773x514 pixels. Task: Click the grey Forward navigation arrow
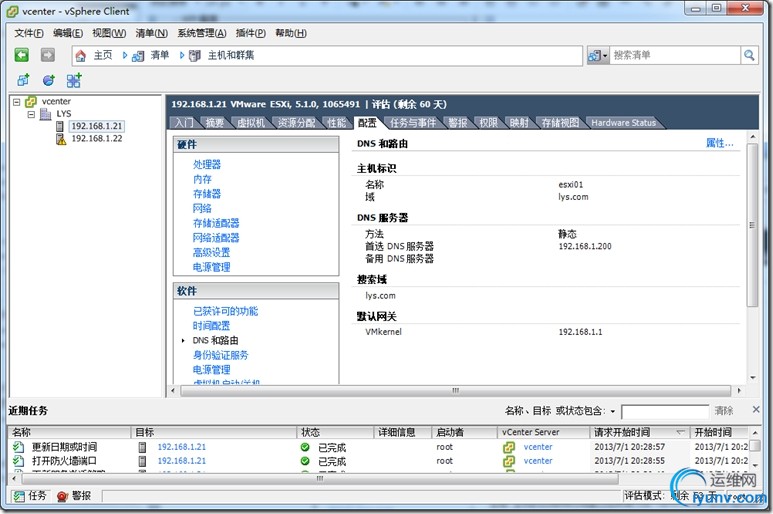47,55
